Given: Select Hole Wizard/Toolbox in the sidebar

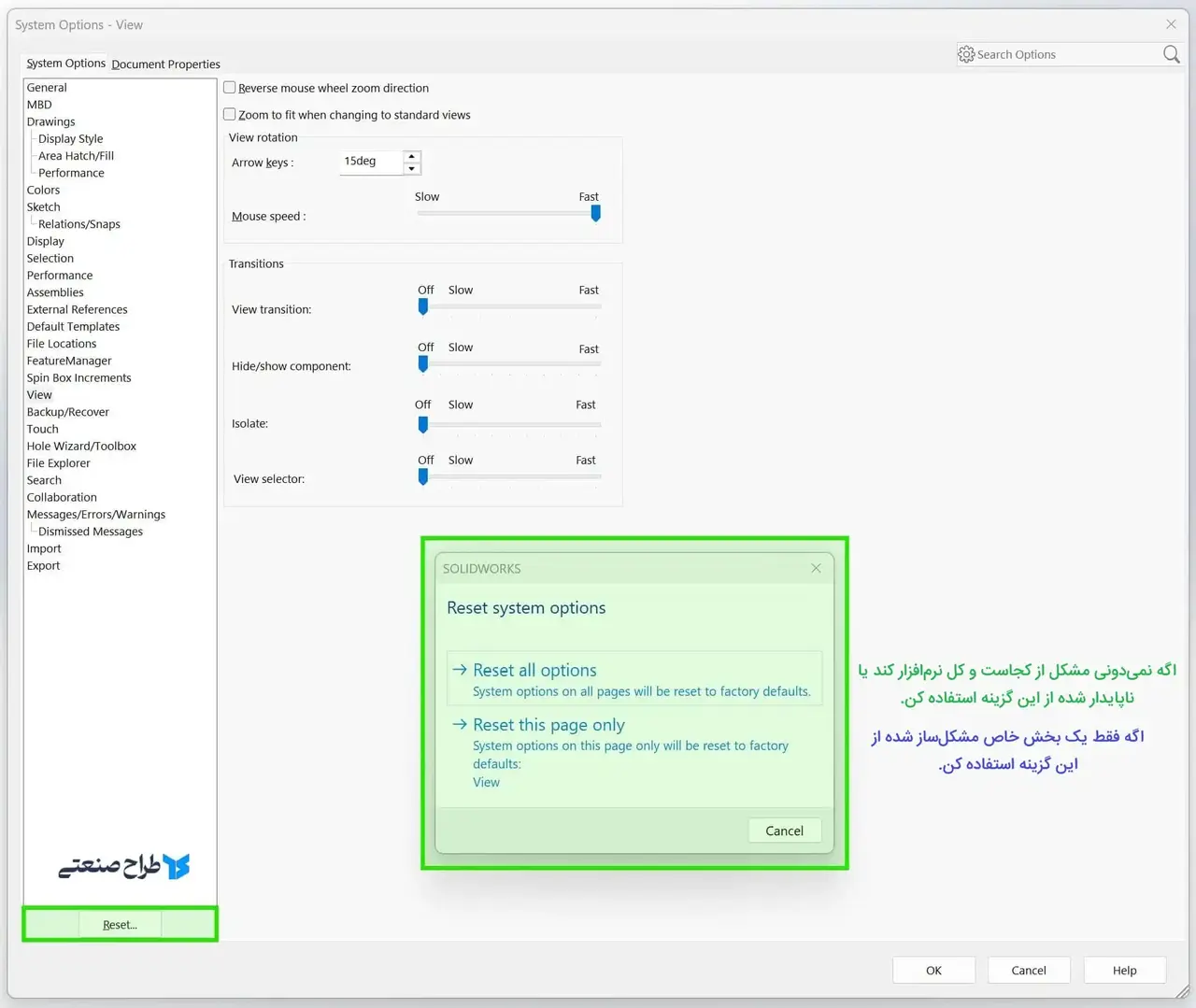Looking at the screenshot, I should 81,446.
